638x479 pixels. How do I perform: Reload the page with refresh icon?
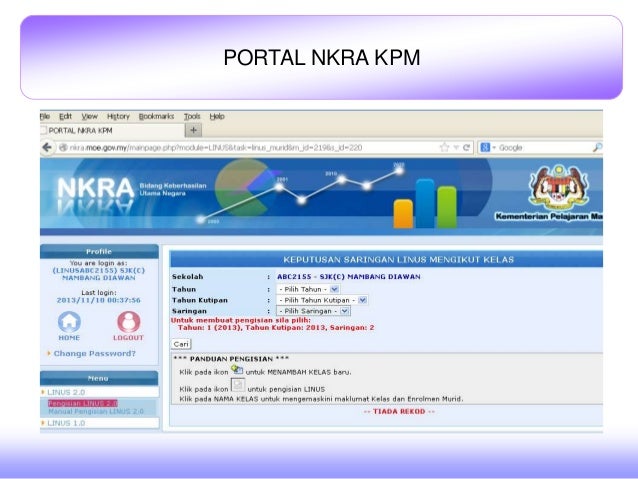[466, 147]
